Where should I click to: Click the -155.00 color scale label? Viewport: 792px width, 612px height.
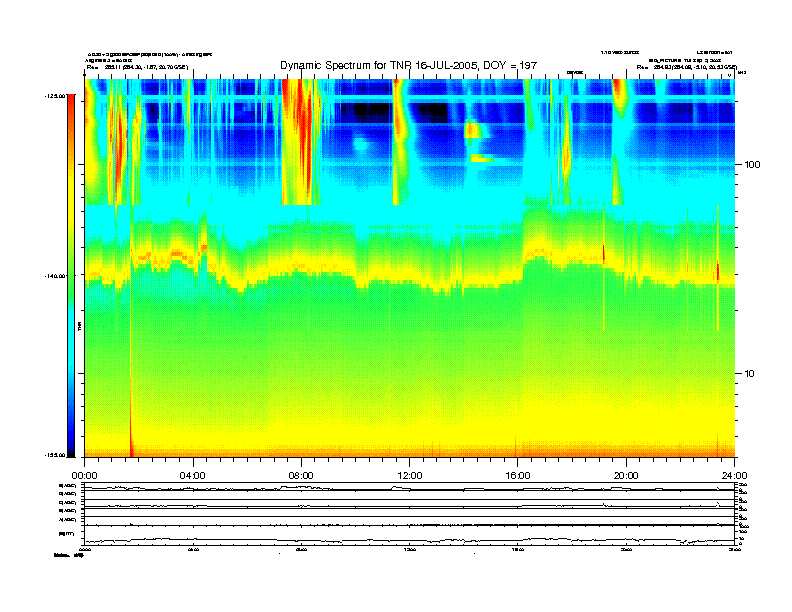coord(55,455)
